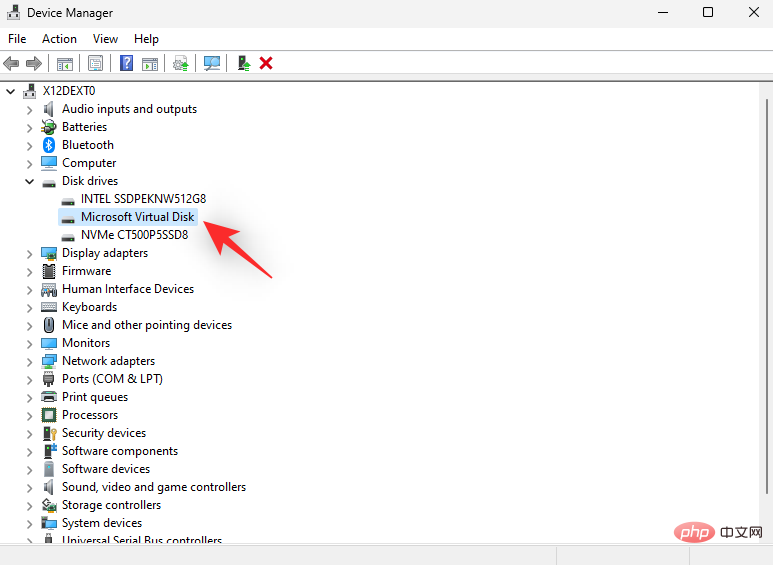Open the Help menu
Screen dimensions: 773x565
point(146,39)
